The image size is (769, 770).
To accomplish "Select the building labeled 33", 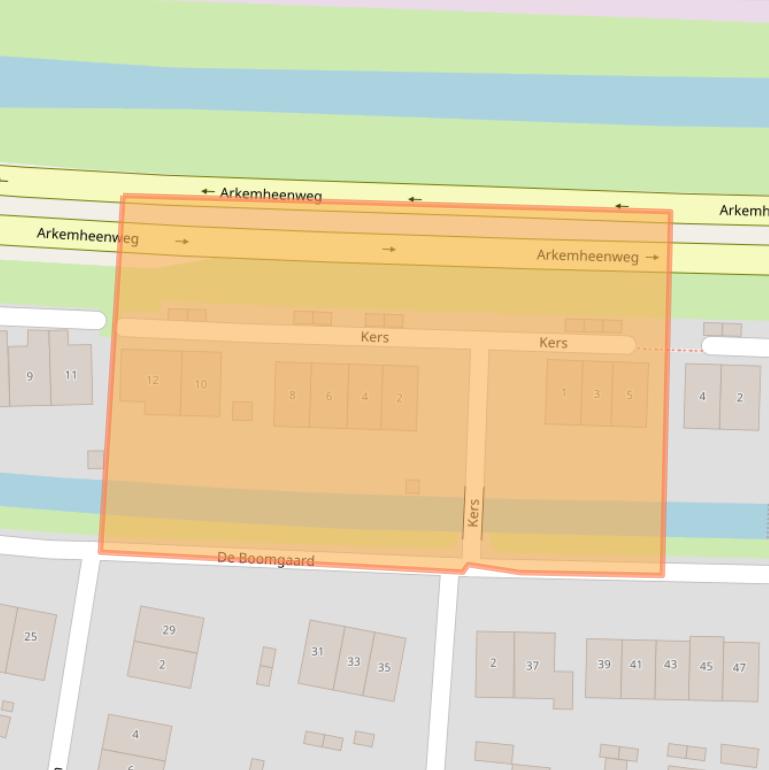I will (x=353, y=661).
